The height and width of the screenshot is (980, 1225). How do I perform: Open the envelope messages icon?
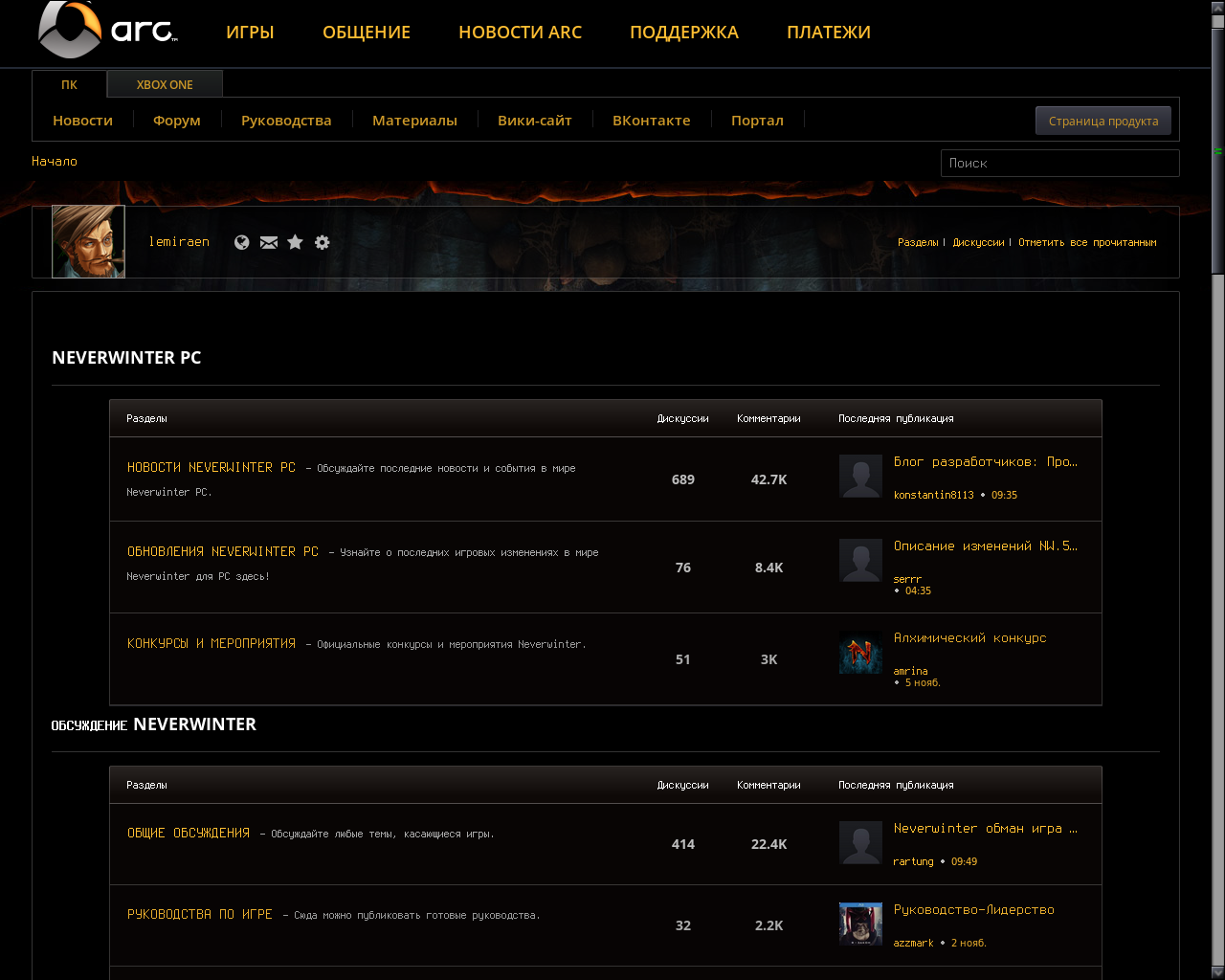[x=269, y=242]
